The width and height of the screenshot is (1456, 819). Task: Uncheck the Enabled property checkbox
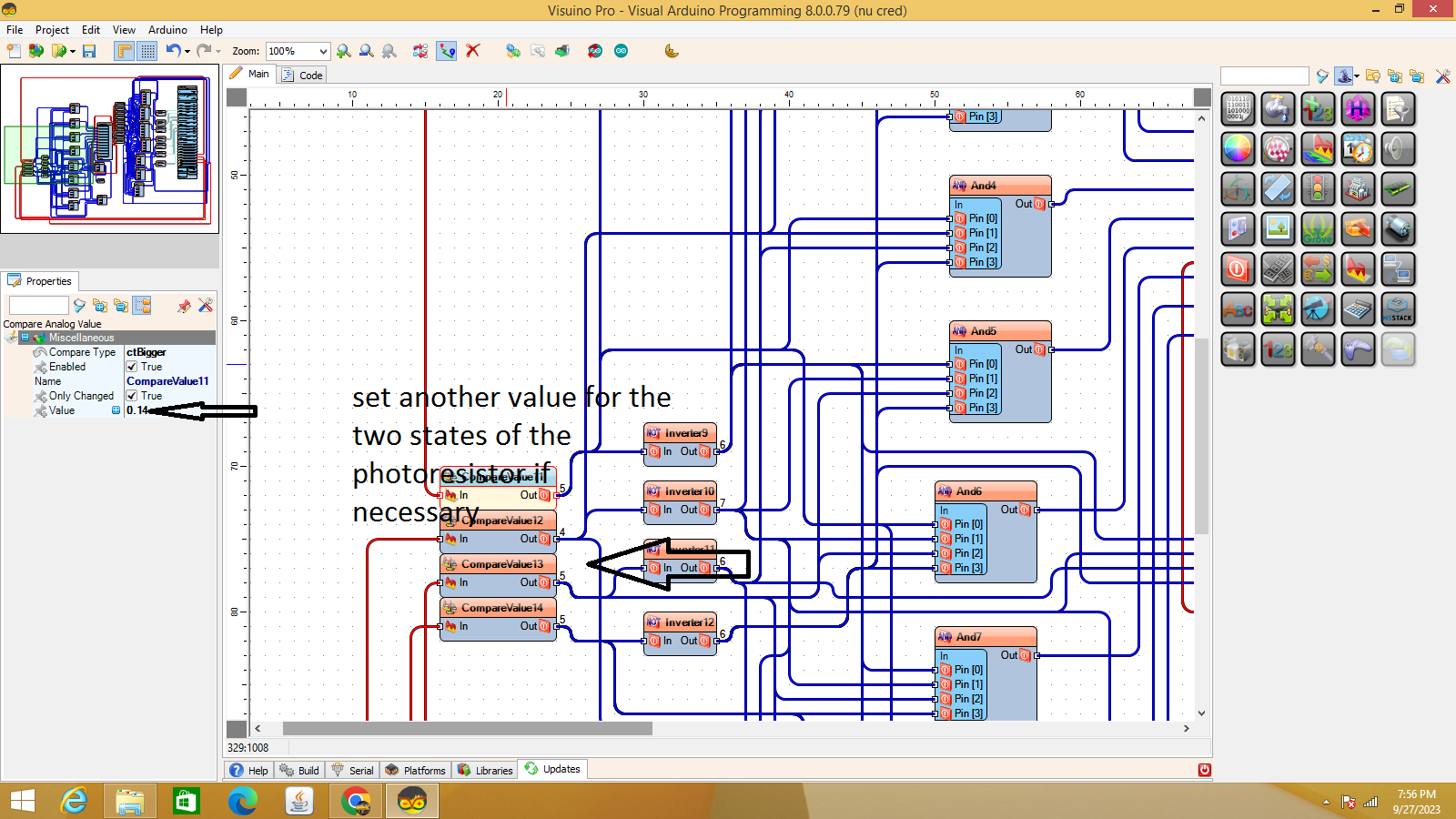tap(133, 367)
